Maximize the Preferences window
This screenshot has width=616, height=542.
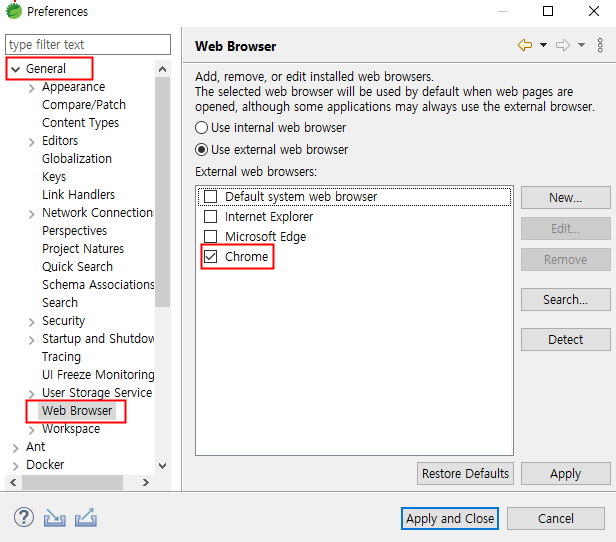[548, 11]
